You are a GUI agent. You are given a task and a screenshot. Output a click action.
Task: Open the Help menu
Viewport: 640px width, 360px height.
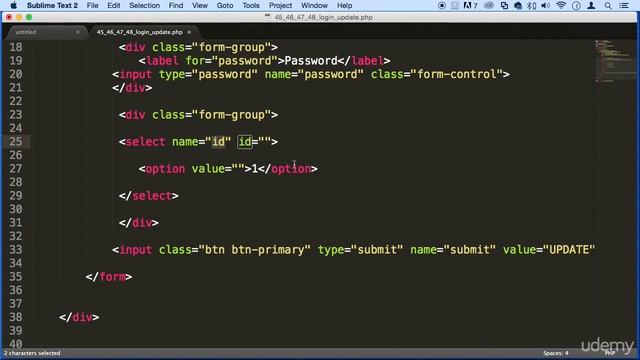[x=344, y=6]
